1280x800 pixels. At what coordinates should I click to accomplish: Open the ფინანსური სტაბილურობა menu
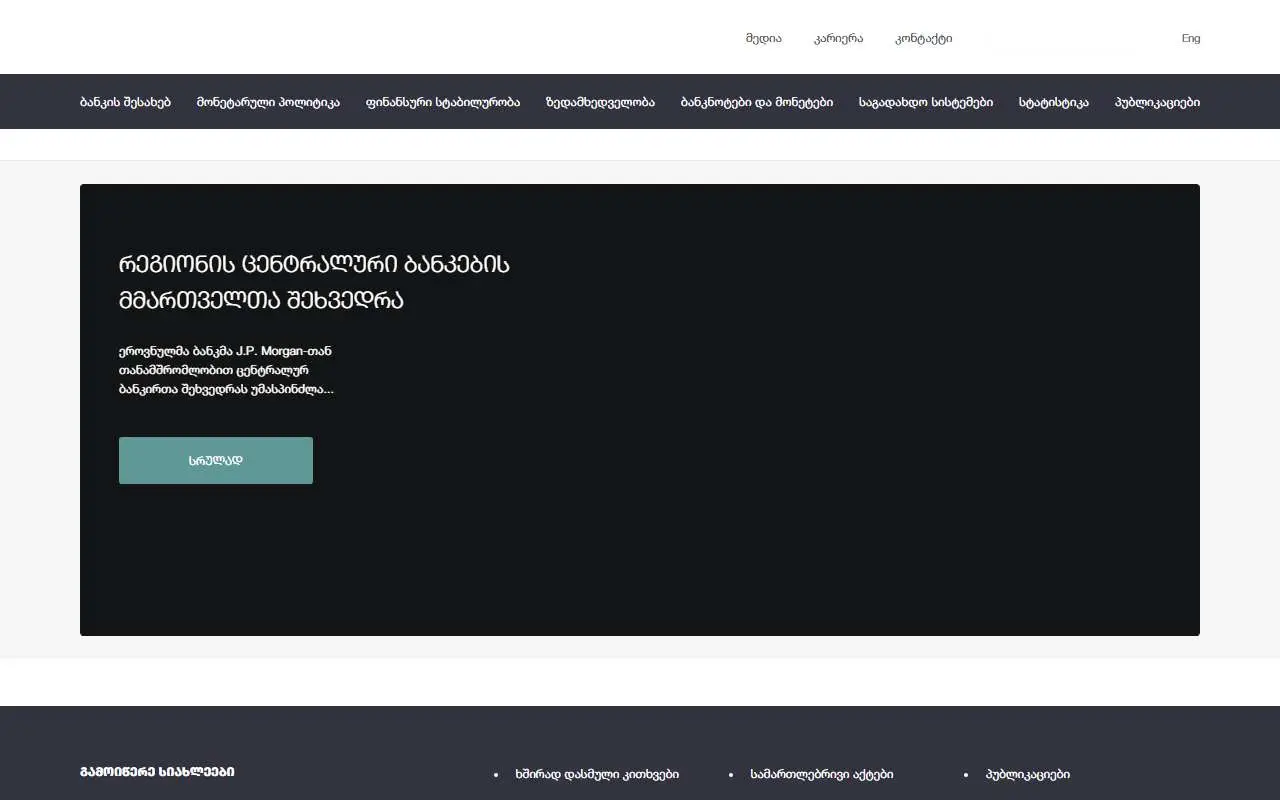point(443,102)
